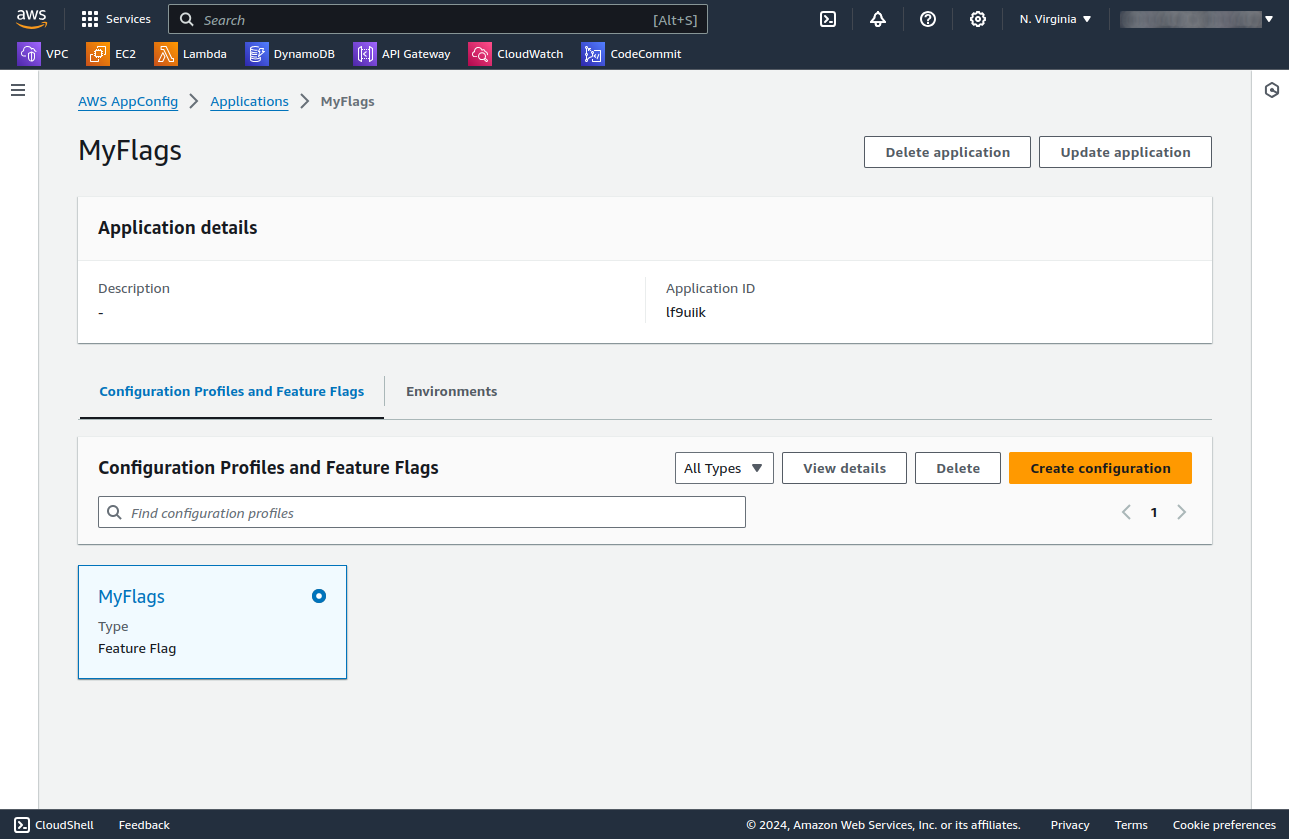
Task: Focus the Find configuration profiles field
Action: coord(422,512)
